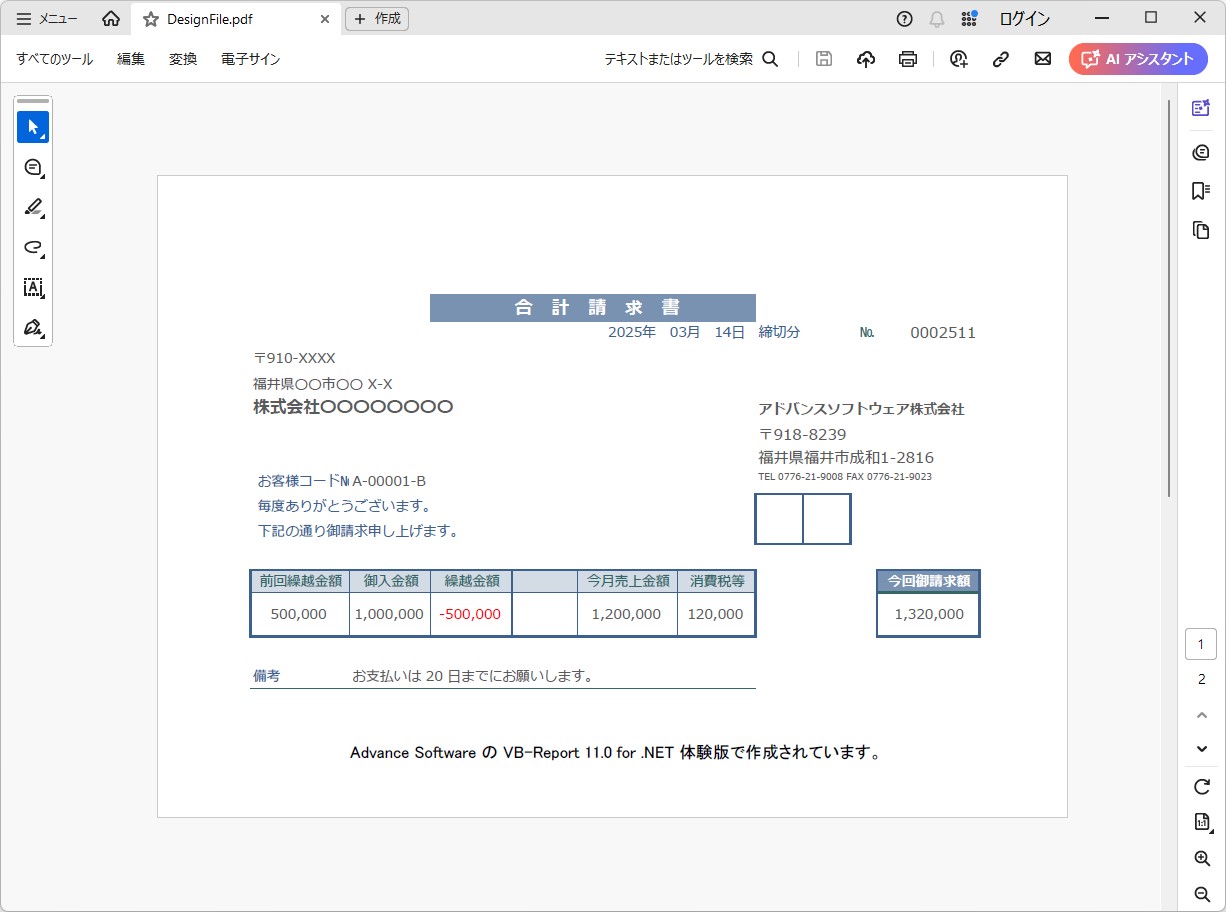Open the signature pen tool

[33, 328]
